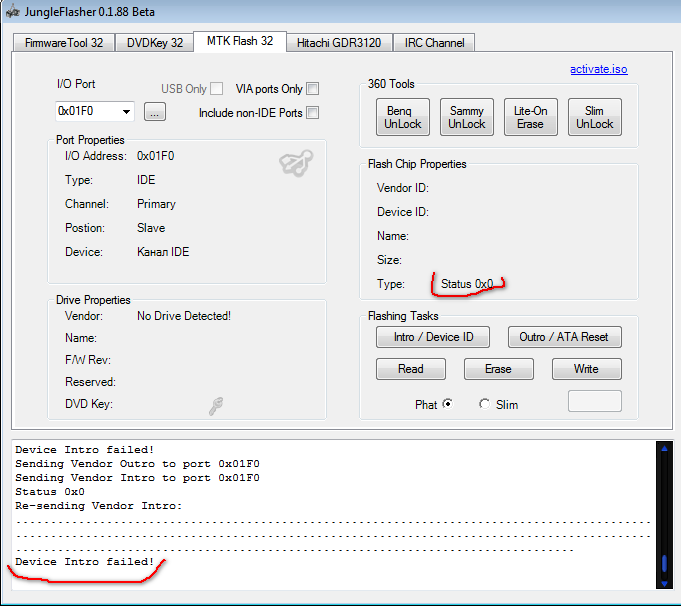
Task: Click the Erase button in Flashing Tasks
Action: tap(499, 369)
